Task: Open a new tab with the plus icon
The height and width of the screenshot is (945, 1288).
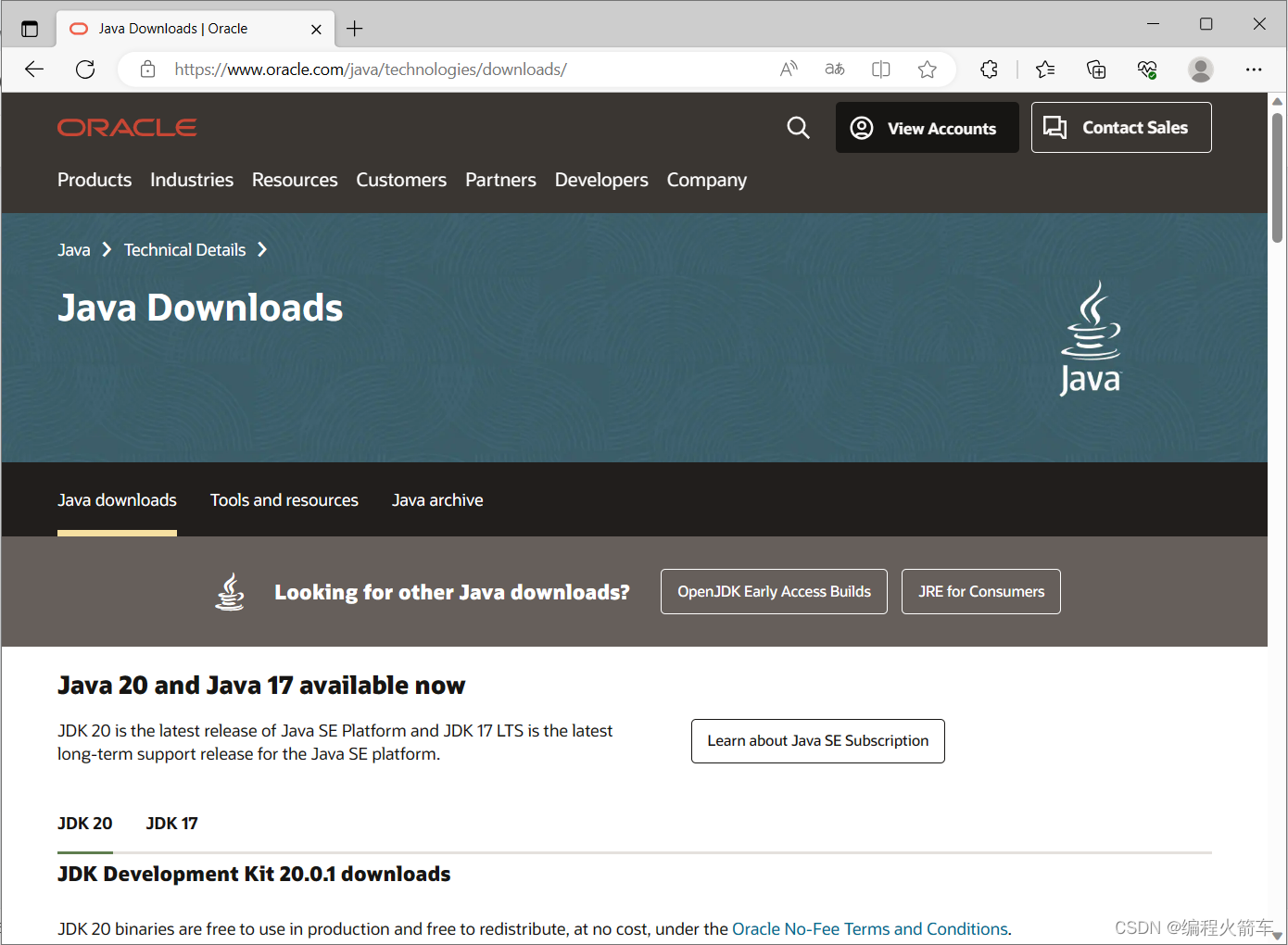Action: pyautogui.click(x=354, y=29)
